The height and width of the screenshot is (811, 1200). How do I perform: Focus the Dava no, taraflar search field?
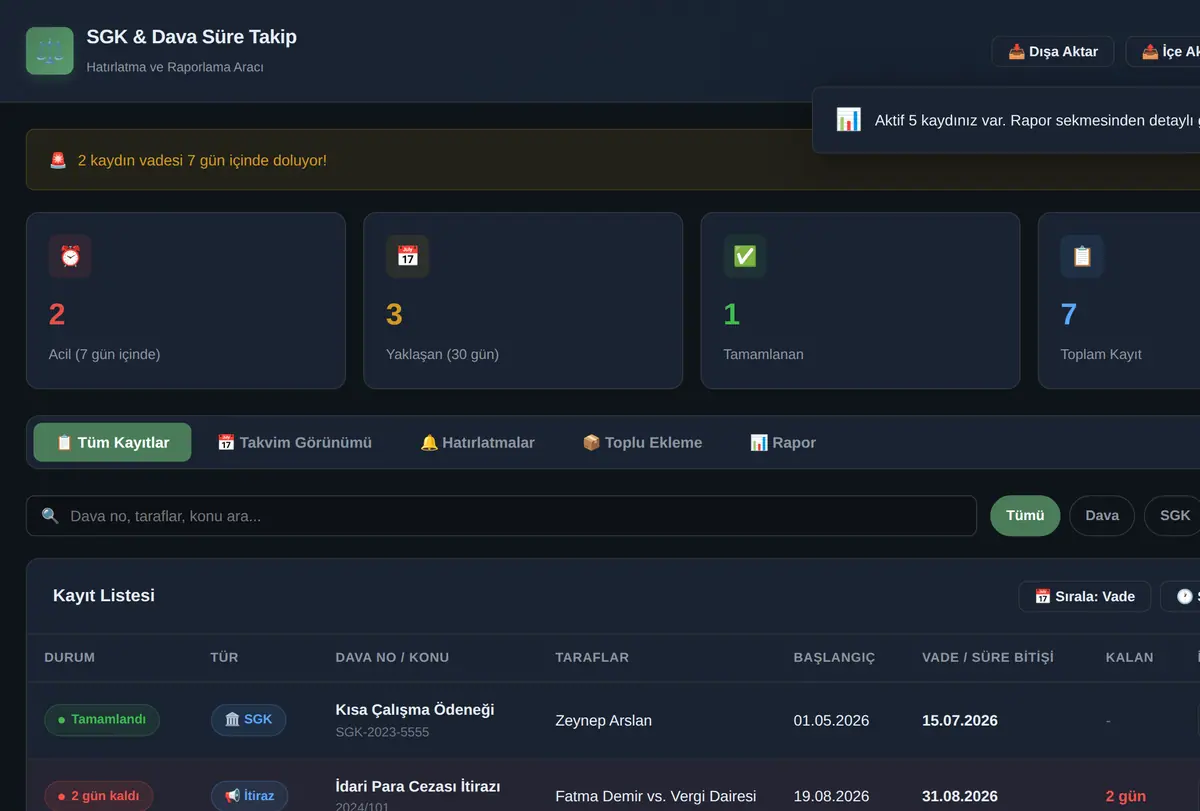pos(501,516)
